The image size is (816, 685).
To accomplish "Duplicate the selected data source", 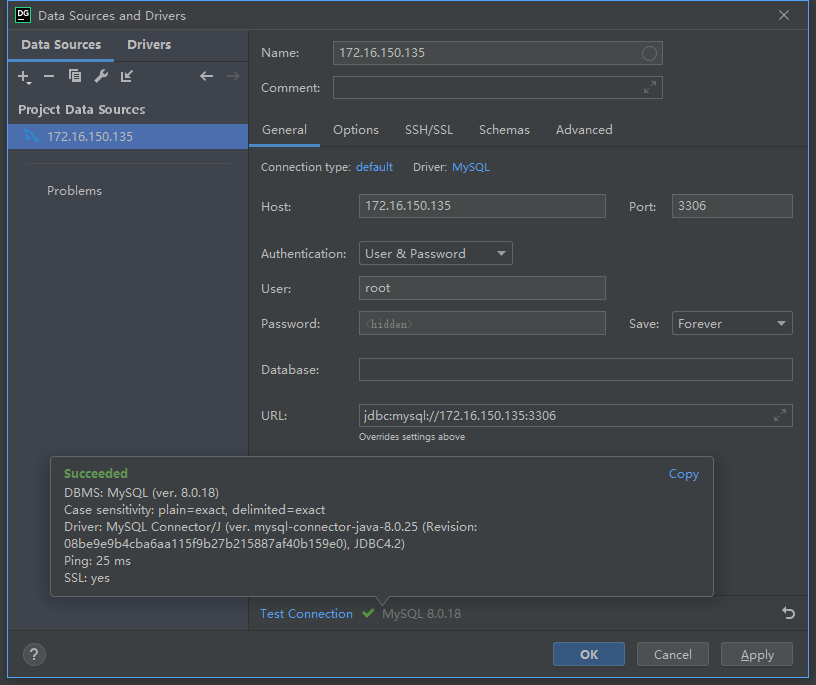I will (75, 76).
